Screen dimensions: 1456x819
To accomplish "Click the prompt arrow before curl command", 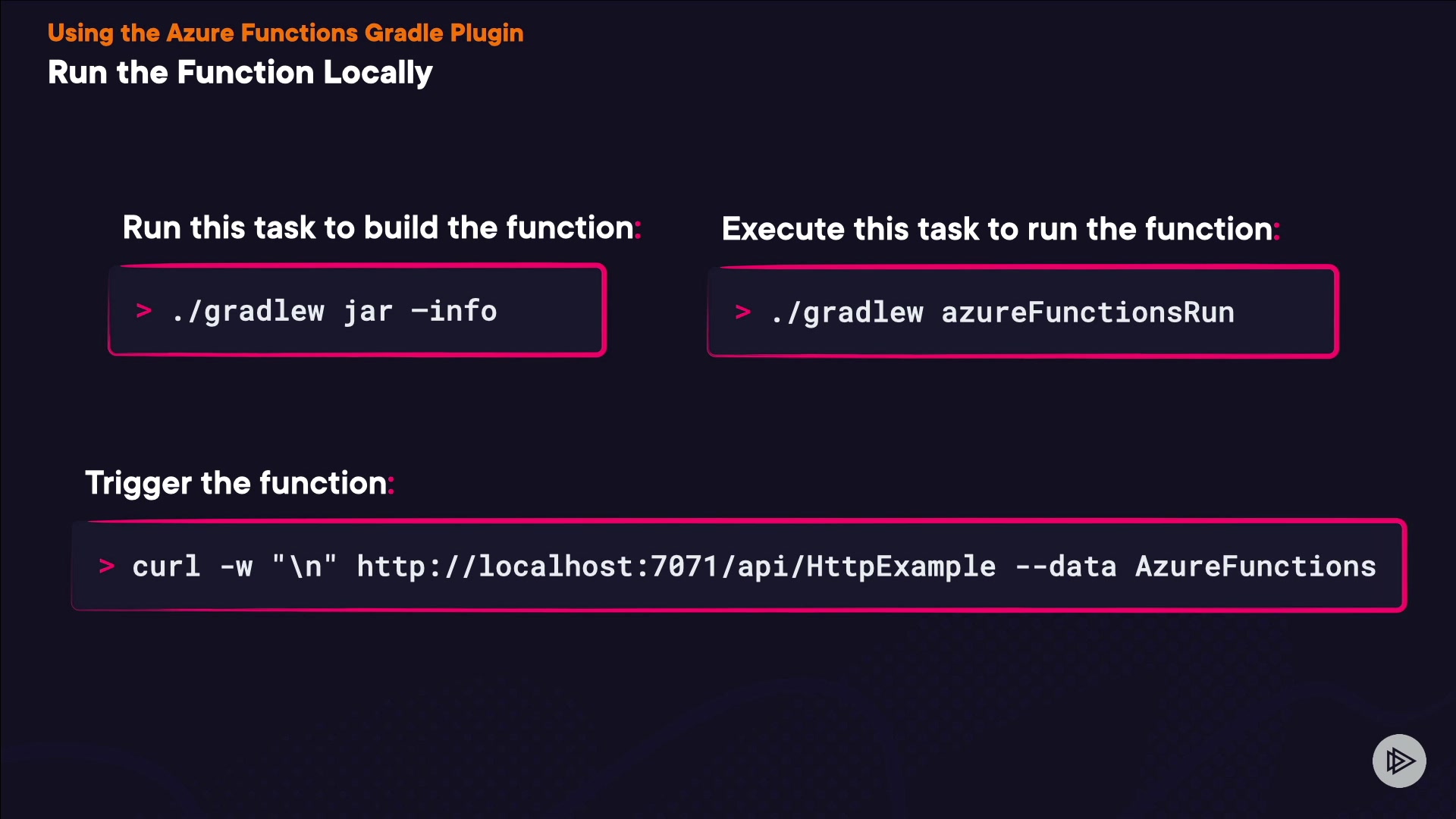I will 107,566.
